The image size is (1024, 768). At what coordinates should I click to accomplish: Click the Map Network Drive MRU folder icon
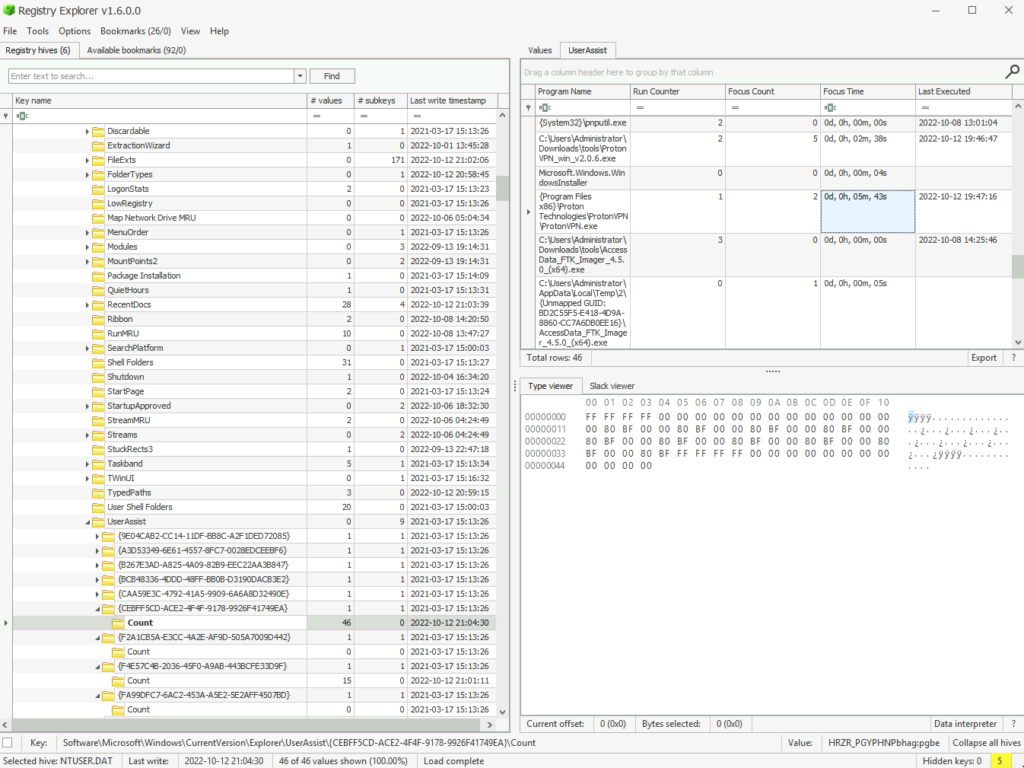[98, 218]
